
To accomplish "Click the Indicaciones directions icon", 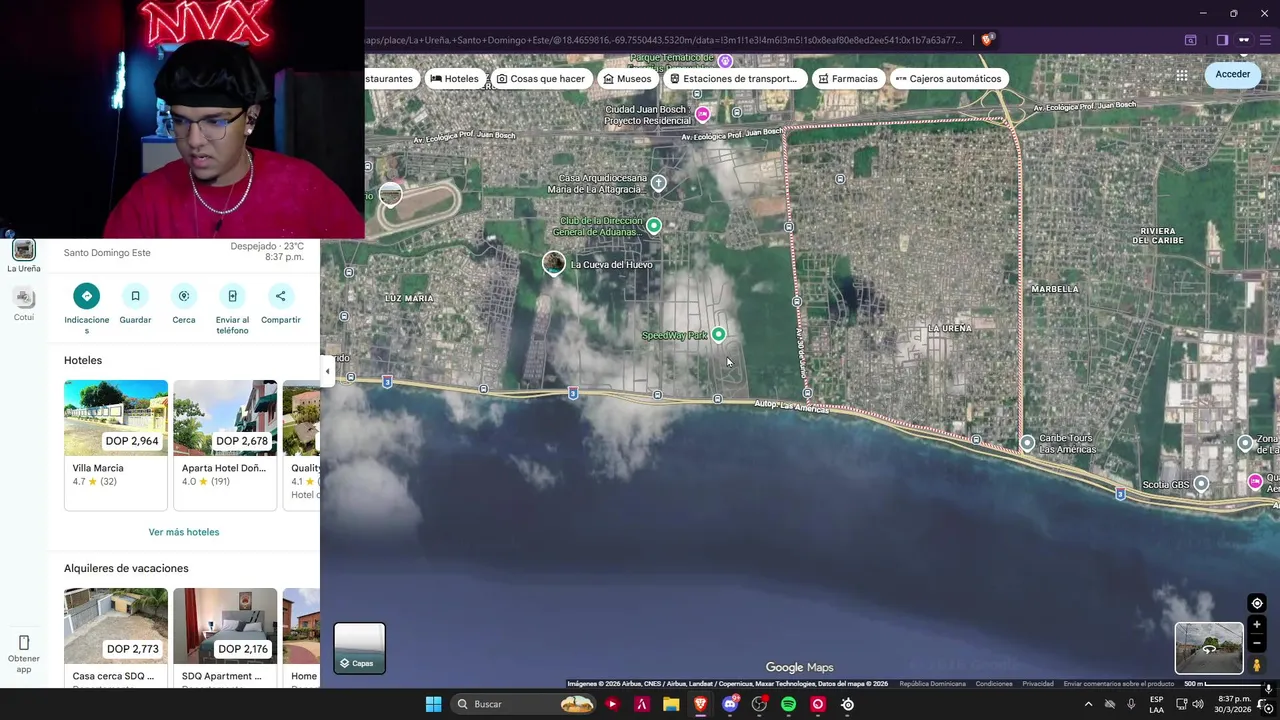I will [x=87, y=296].
